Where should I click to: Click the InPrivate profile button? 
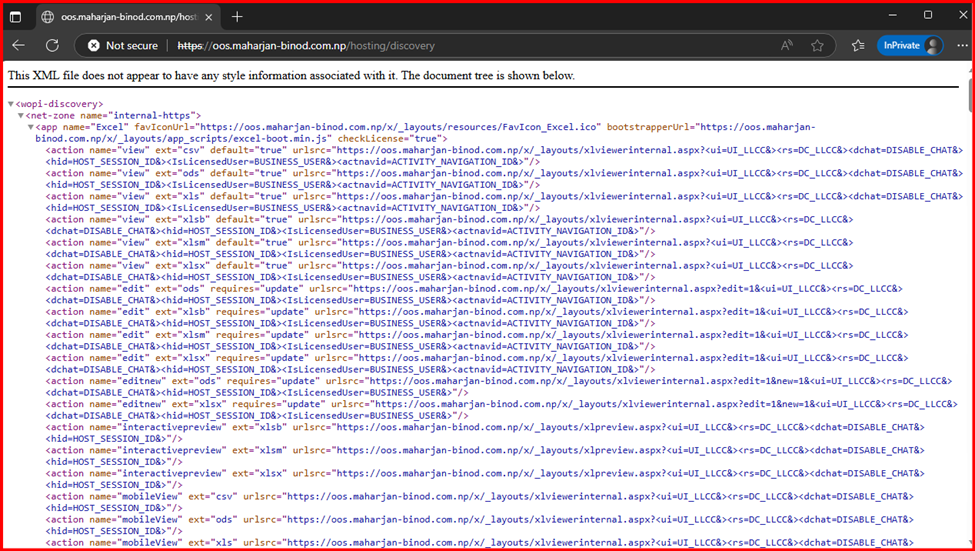tap(910, 45)
